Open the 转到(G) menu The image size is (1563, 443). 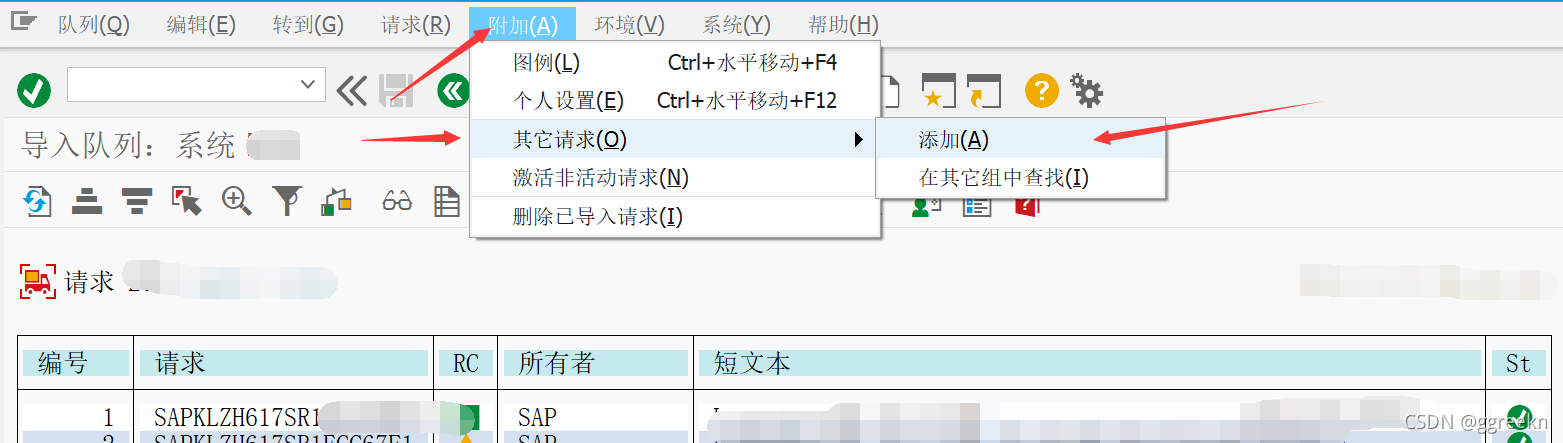pyautogui.click(x=308, y=25)
